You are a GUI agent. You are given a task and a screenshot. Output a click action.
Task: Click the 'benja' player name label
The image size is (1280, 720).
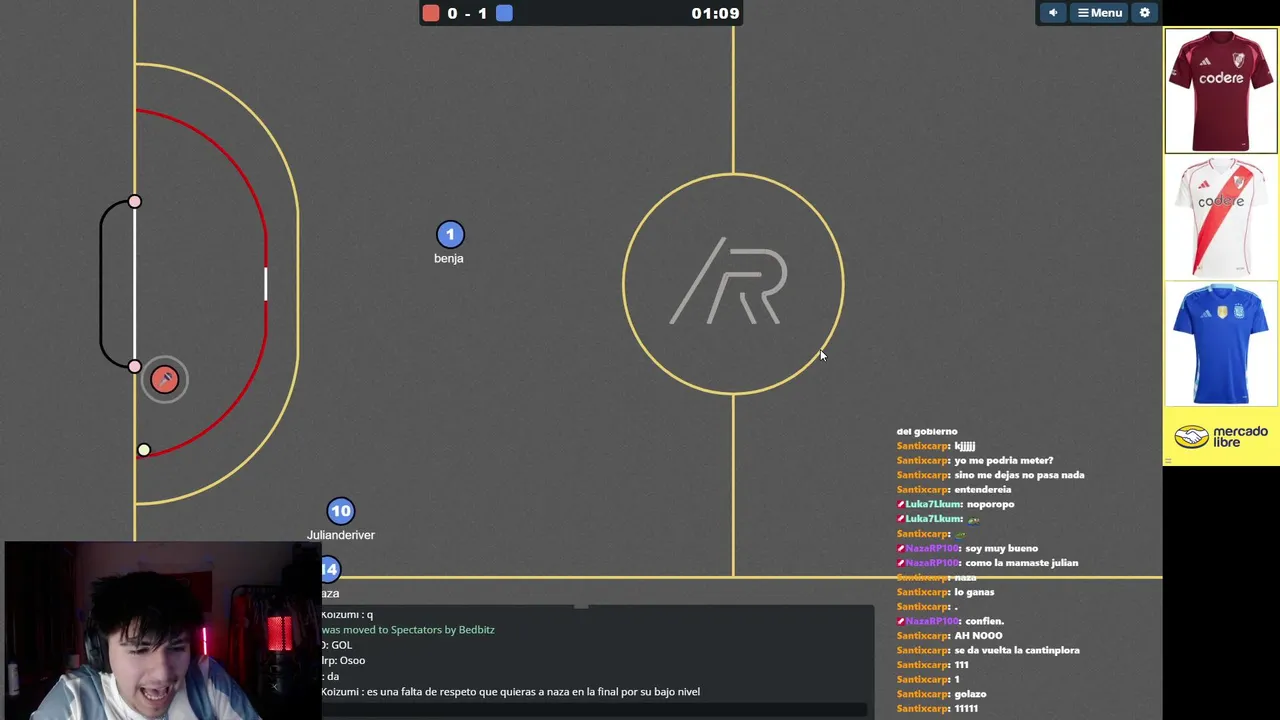449,258
